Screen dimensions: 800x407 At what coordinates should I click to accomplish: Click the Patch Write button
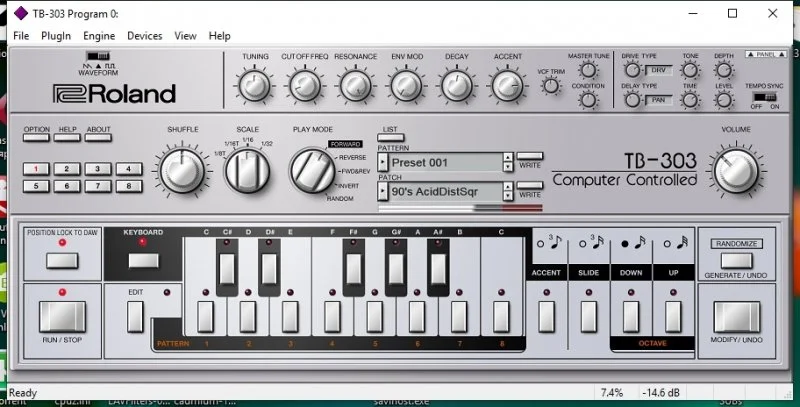tap(530, 185)
